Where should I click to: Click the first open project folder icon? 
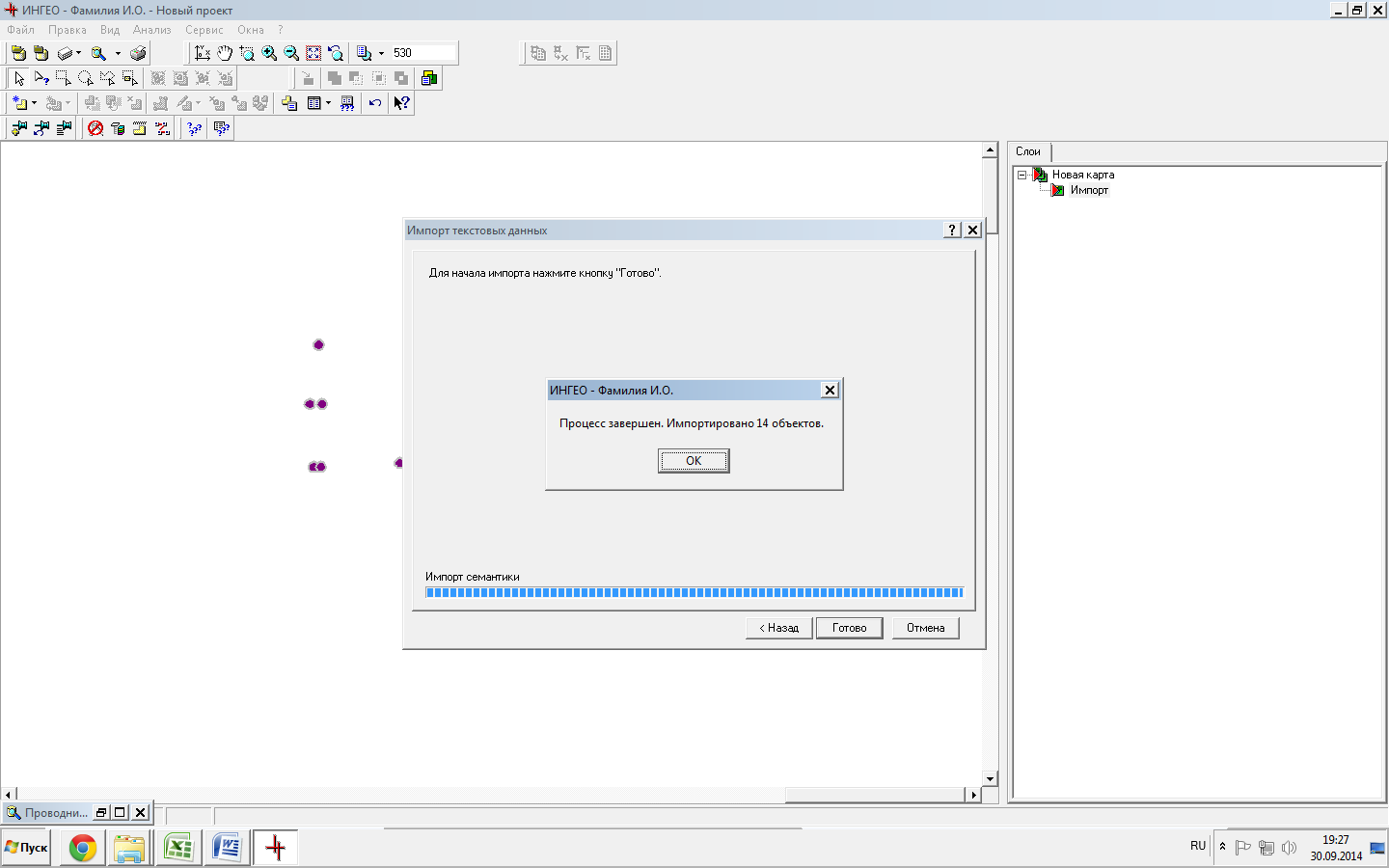tap(18, 53)
